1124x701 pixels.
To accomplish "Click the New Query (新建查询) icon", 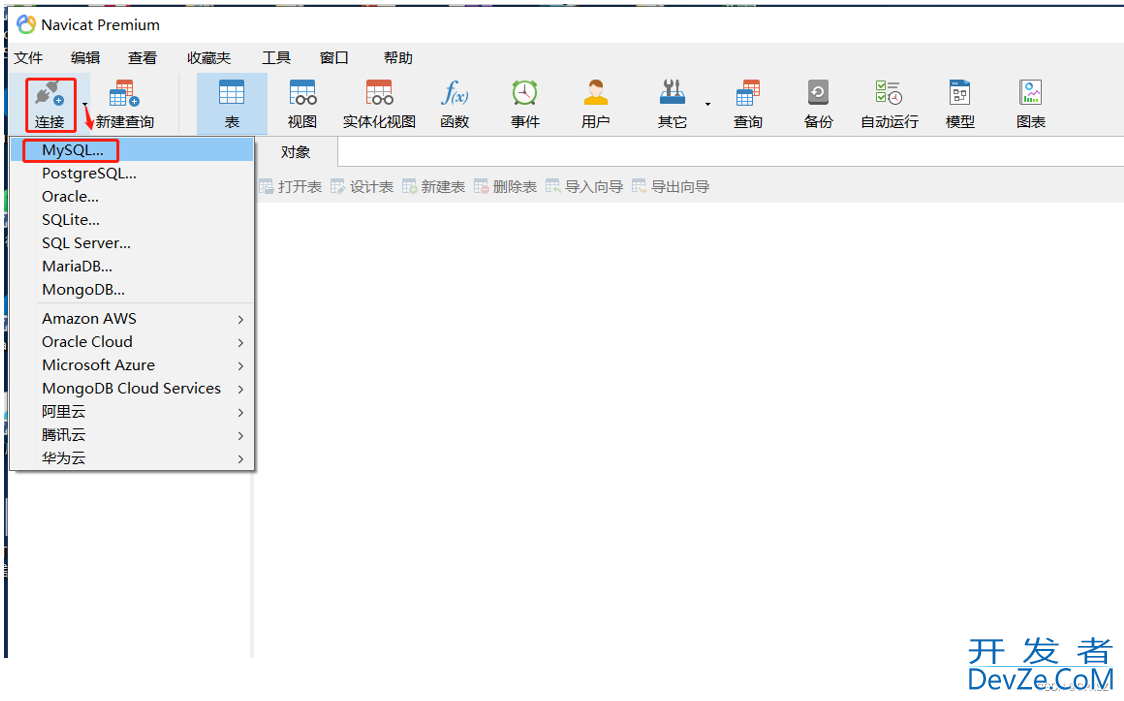I will pos(124,94).
